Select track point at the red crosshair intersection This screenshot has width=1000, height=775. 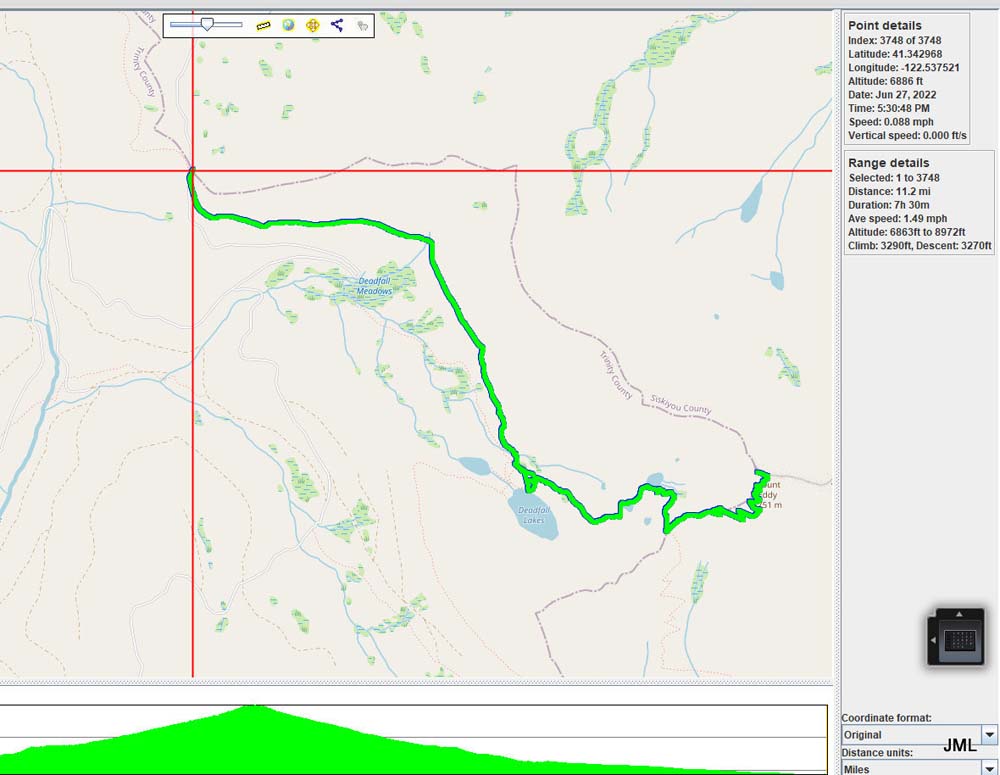(192, 171)
